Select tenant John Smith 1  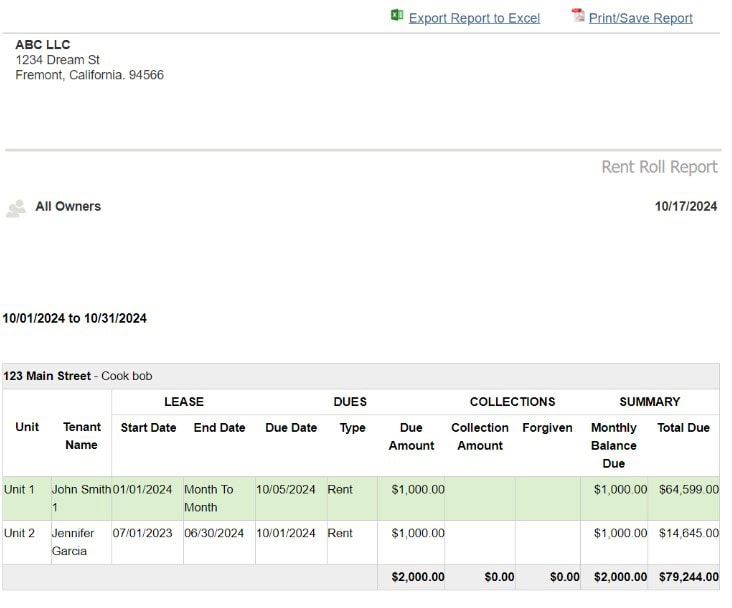click(81, 498)
